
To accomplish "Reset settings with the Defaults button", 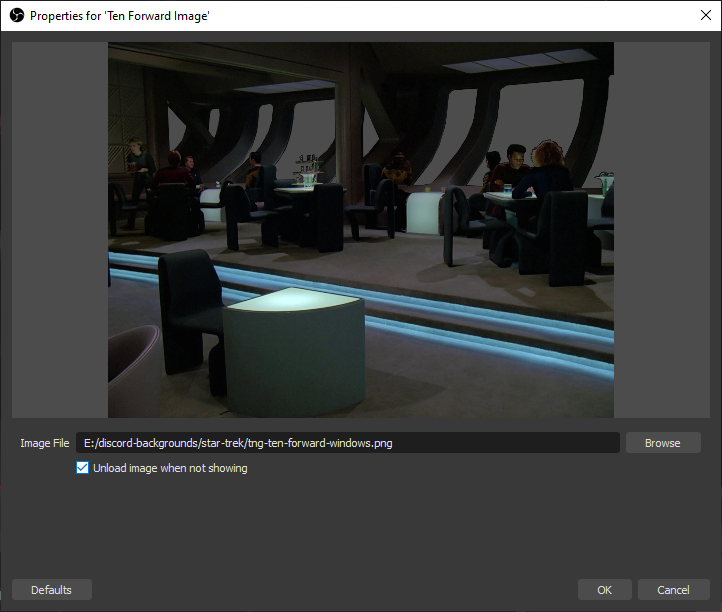I will click(x=52, y=590).
